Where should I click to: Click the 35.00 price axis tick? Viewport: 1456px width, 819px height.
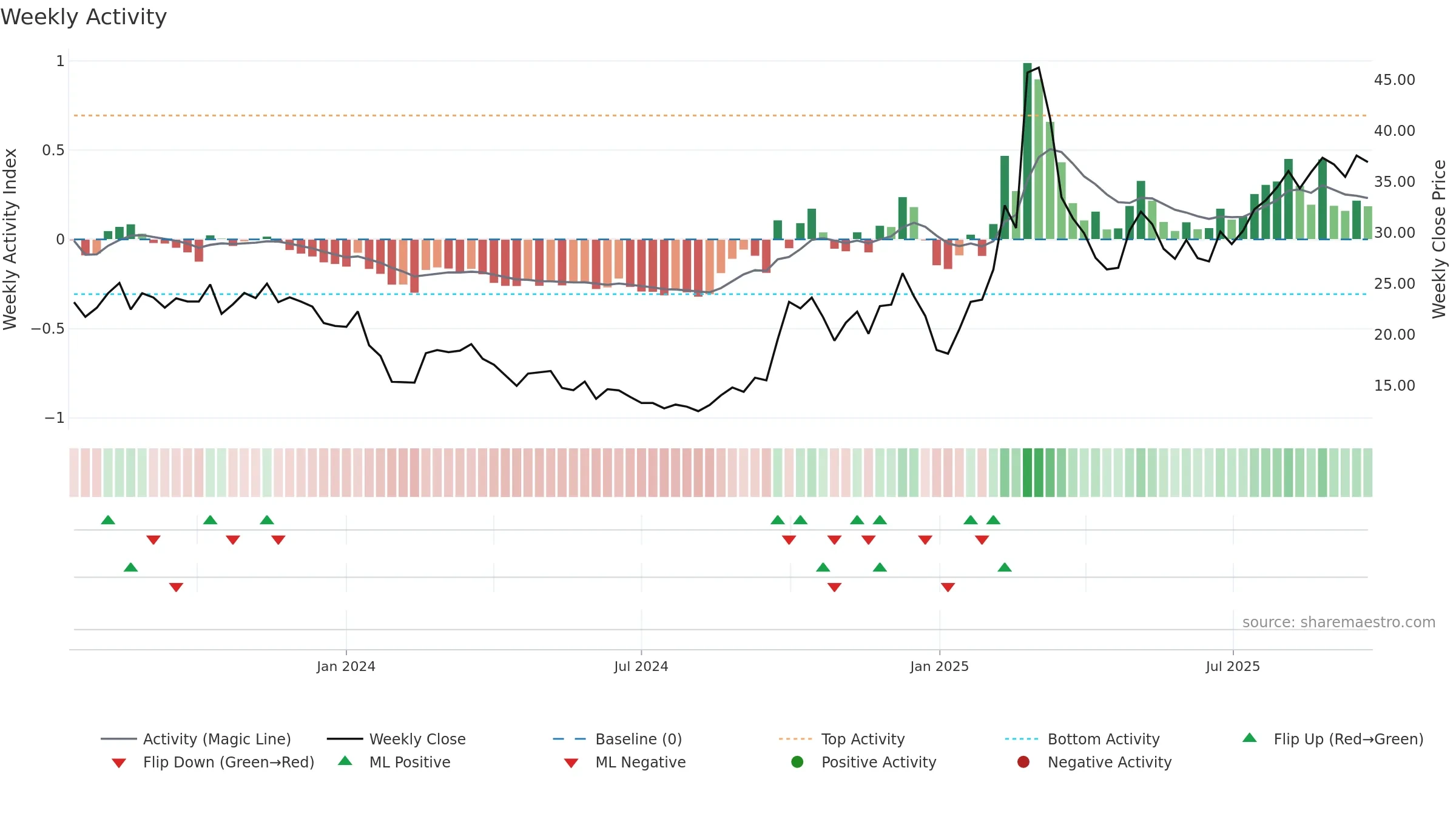pyautogui.click(x=1395, y=182)
